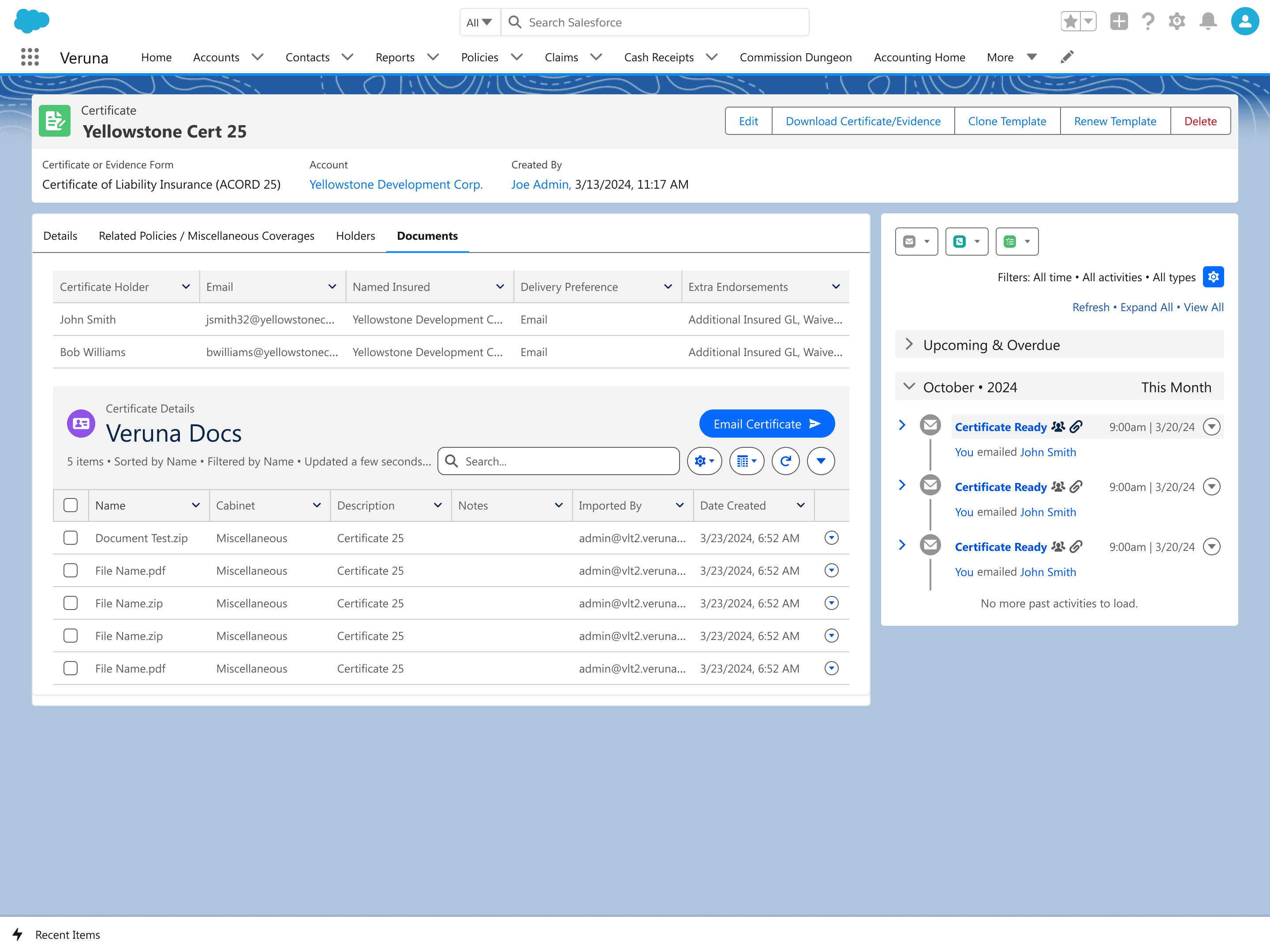
Task: Click the new task activity icon
Action: pos(1010,242)
